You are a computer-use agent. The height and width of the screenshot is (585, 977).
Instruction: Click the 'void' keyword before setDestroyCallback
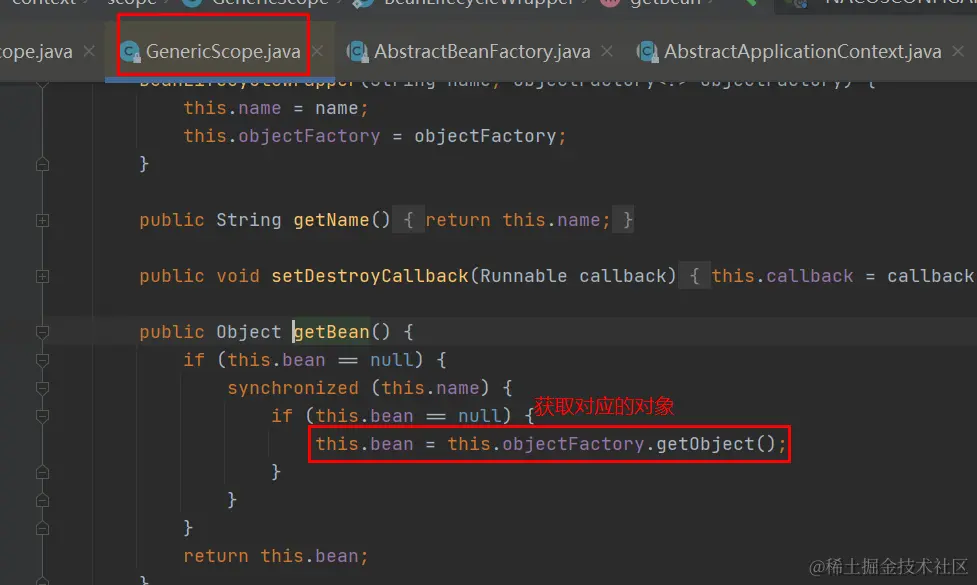(x=237, y=276)
